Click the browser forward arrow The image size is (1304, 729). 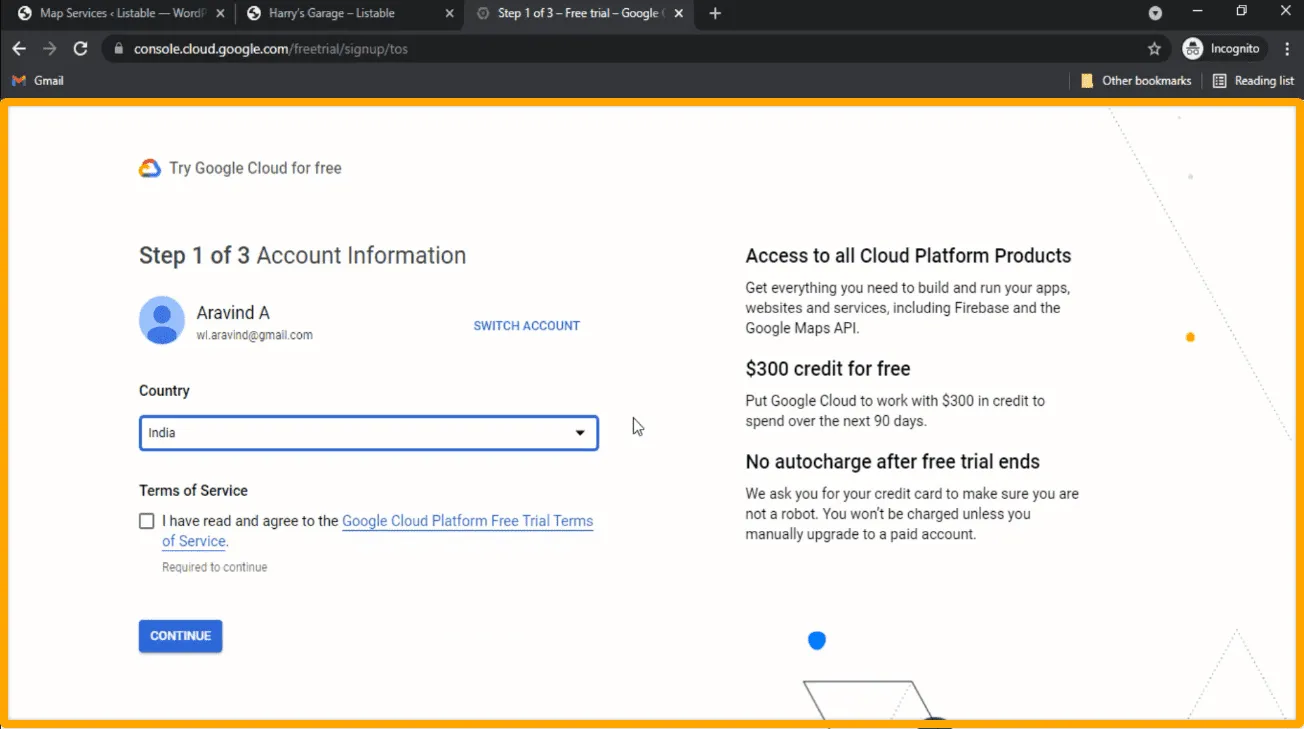[49, 49]
